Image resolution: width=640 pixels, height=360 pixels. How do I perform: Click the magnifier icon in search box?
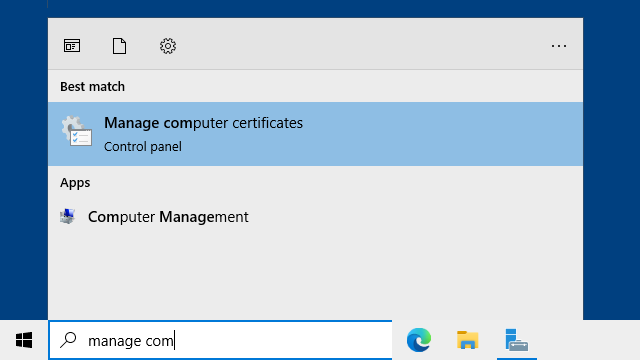click(x=68, y=340)
